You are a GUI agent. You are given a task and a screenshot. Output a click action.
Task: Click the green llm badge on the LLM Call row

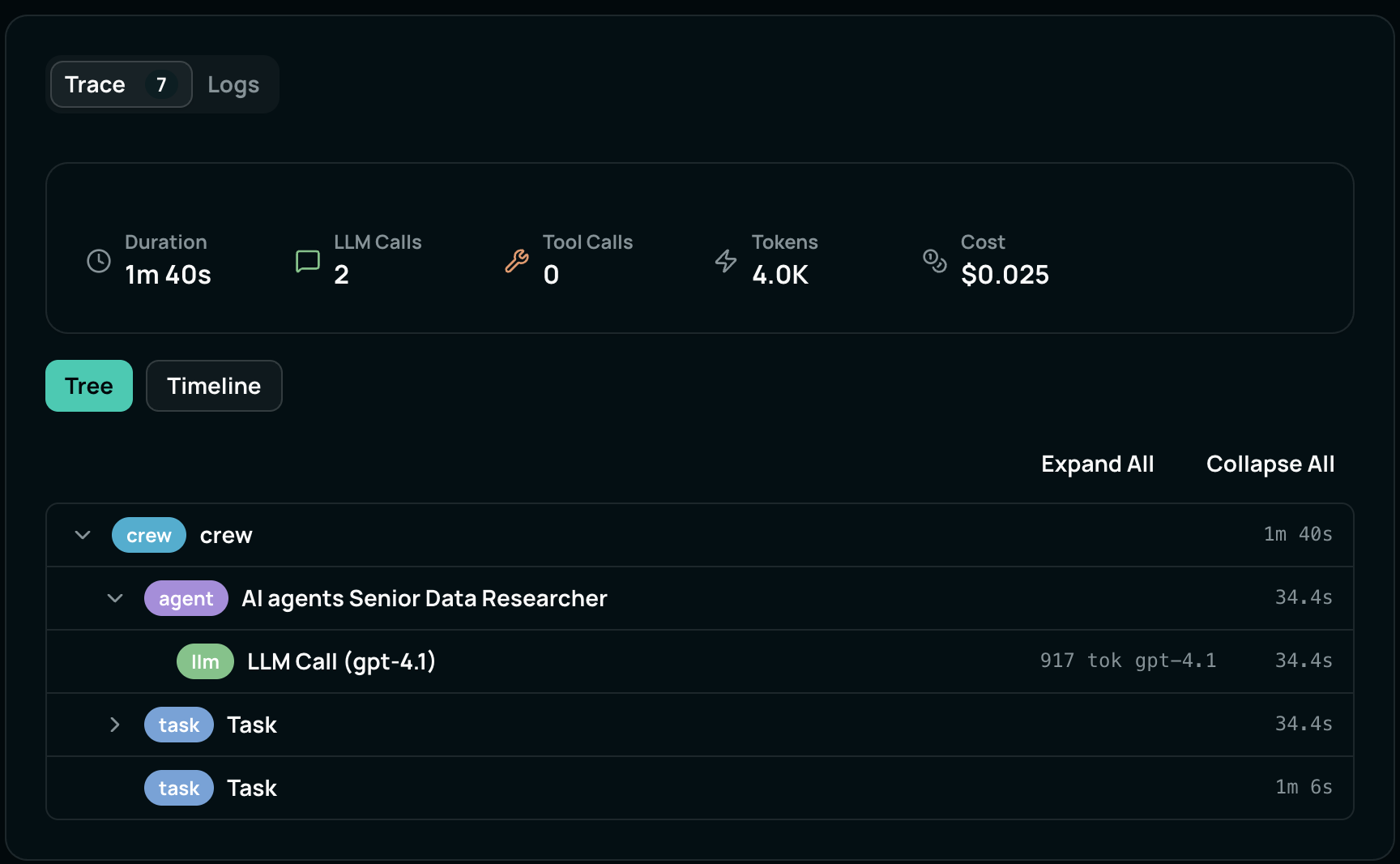(x=204, y=661)
